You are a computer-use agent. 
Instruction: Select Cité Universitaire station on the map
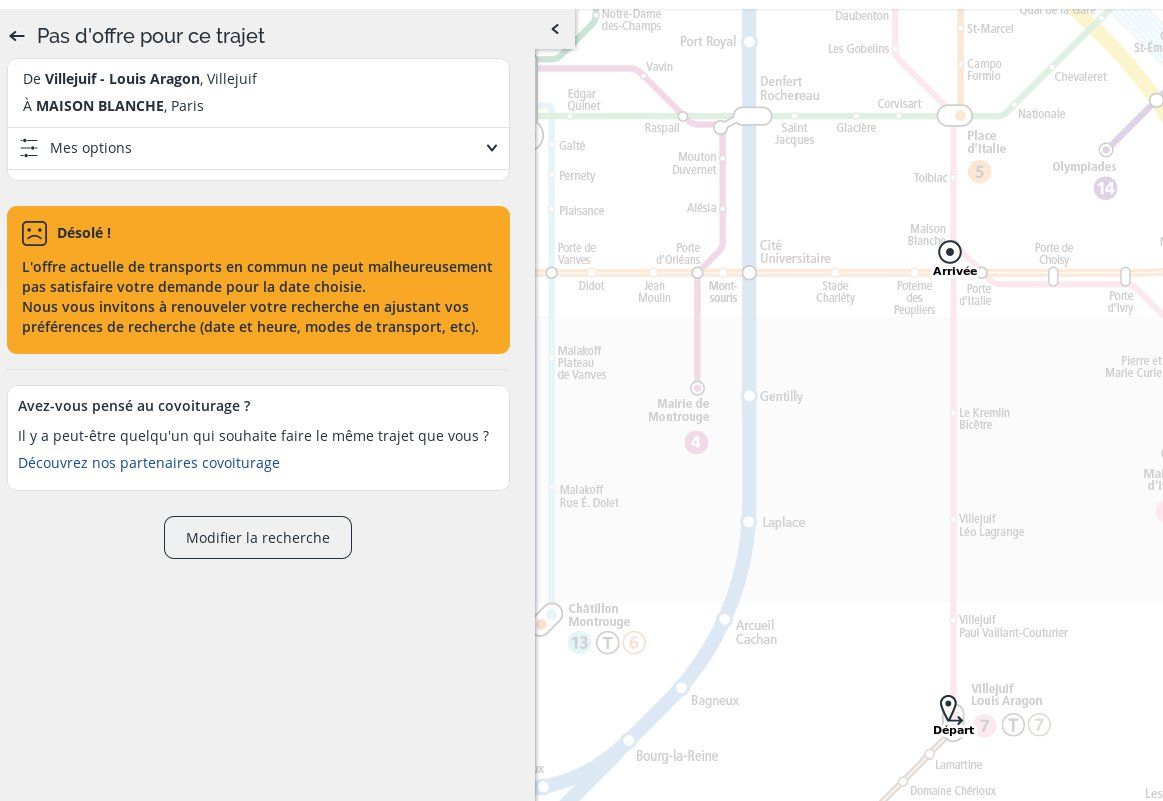pyautogui.click(x=749, y=273)
